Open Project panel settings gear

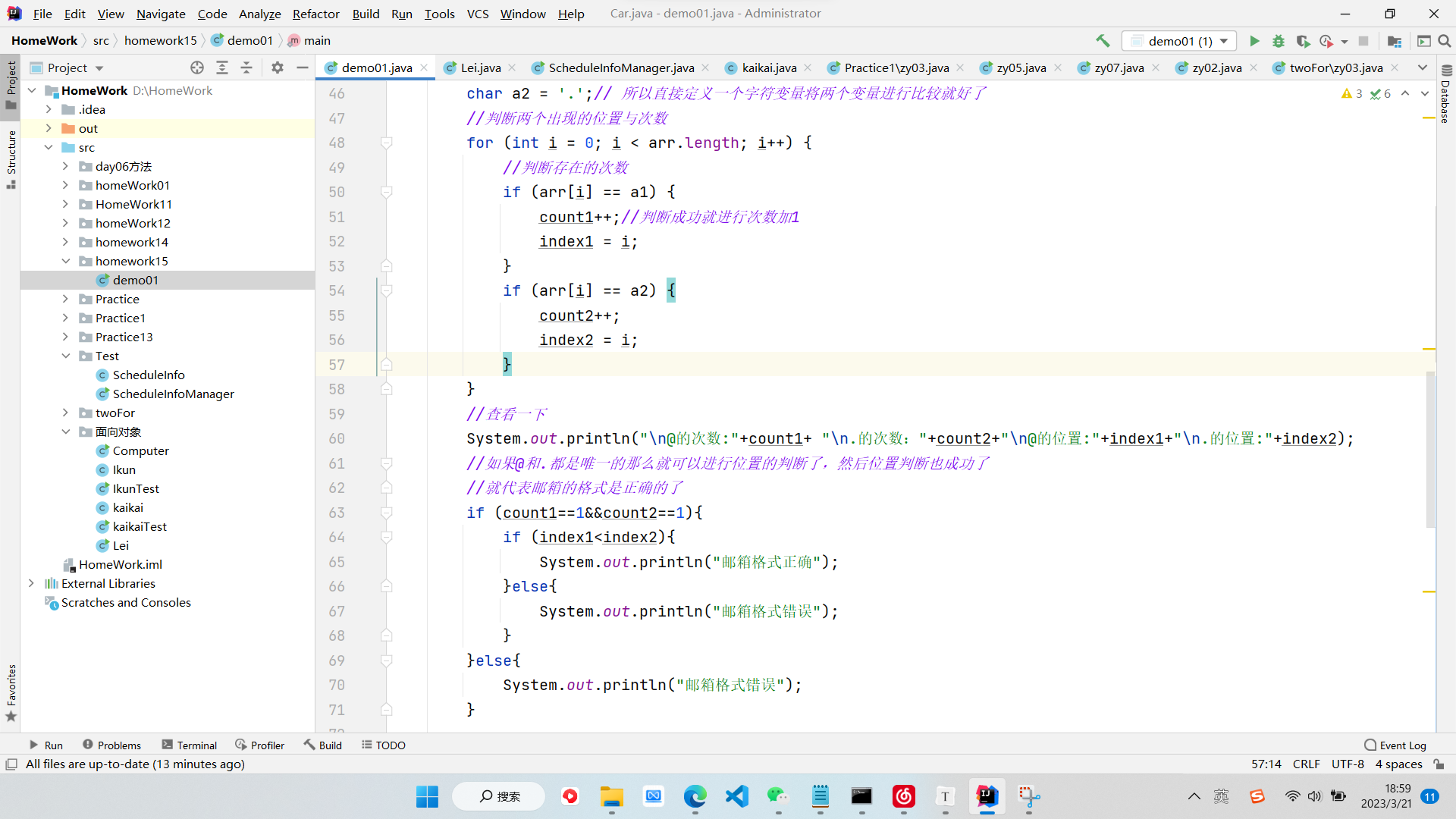tap(278, 67)
